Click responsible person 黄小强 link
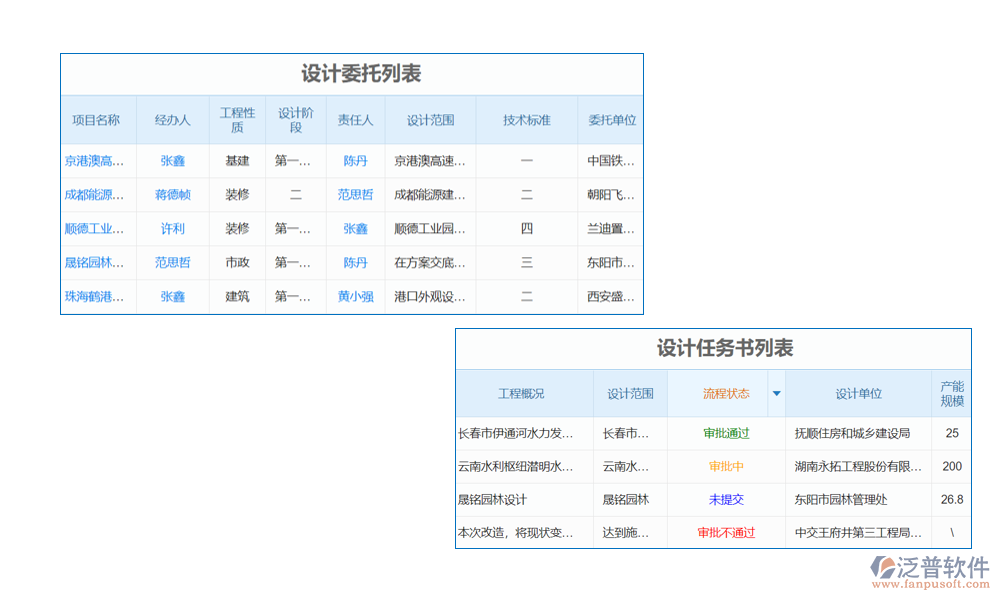The width and height of the screenshot is (1000, 600). 355,297
